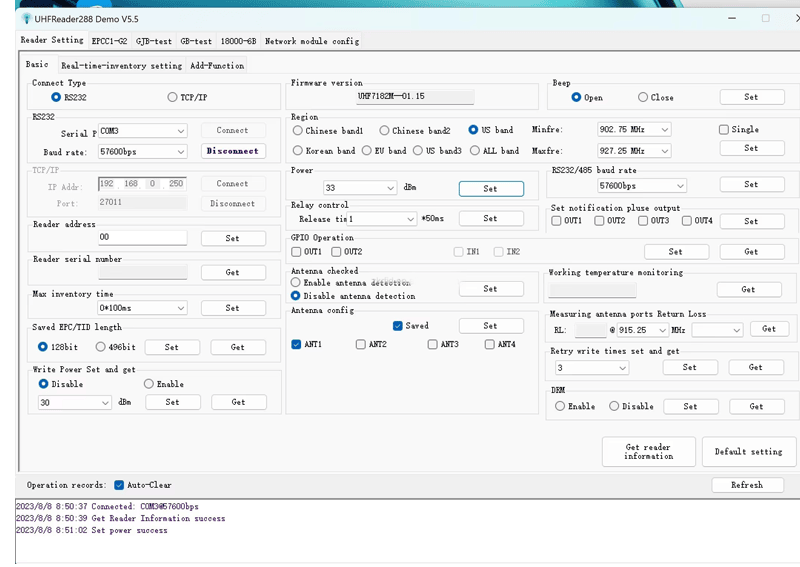Select the US band region radio
This screenshot has height=567, width=800.
490,130
